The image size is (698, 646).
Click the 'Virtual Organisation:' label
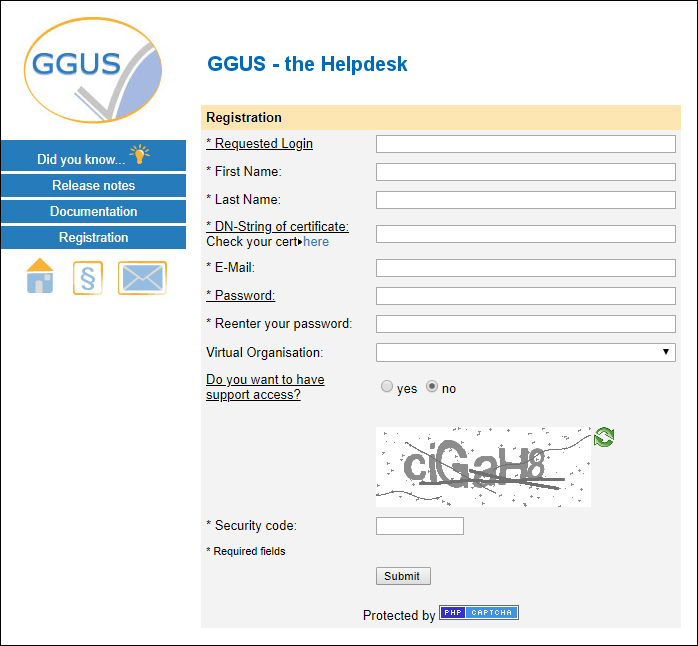[x=265, y=353]
